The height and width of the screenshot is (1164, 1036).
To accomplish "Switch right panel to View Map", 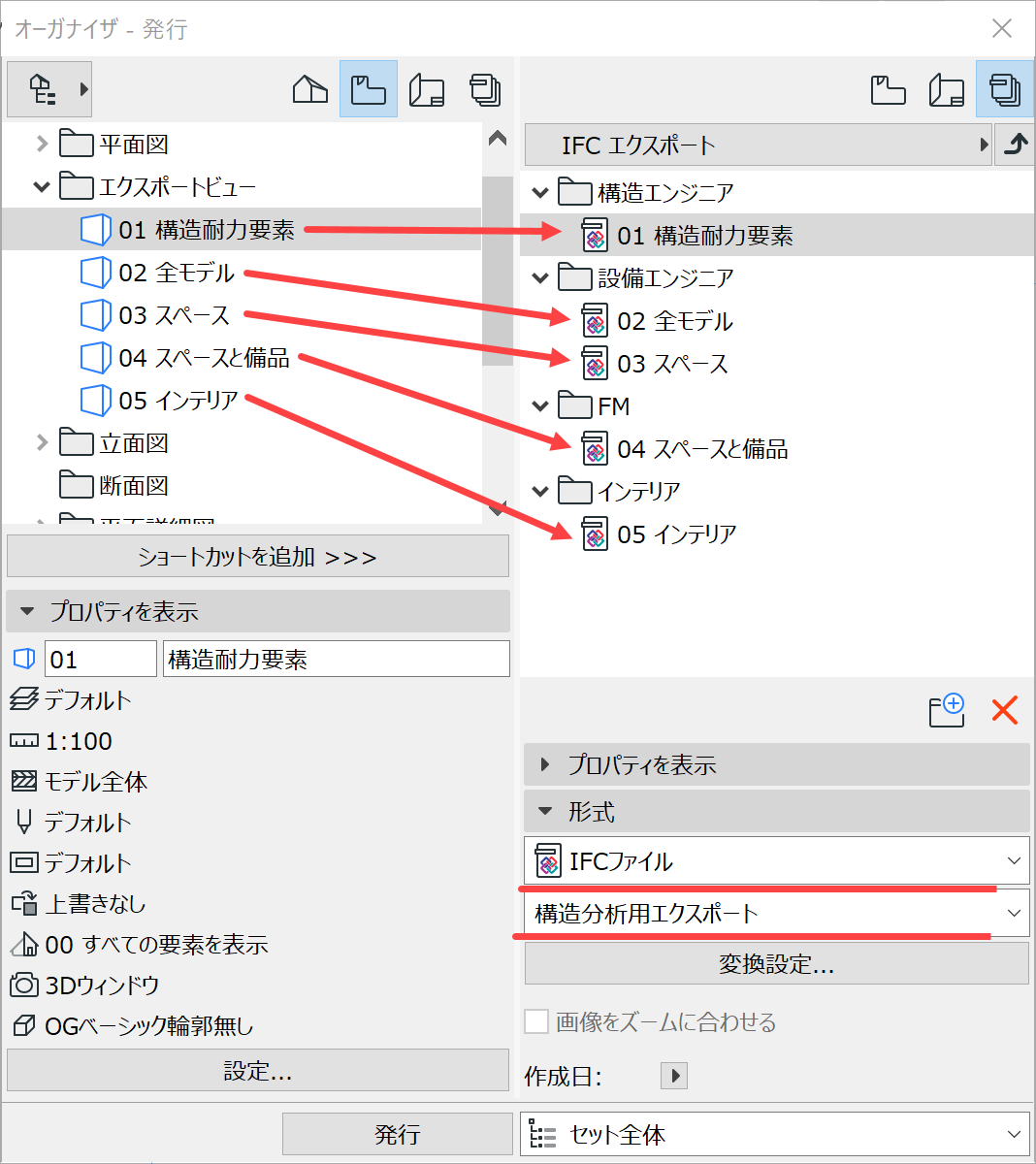I will [889, 89].
